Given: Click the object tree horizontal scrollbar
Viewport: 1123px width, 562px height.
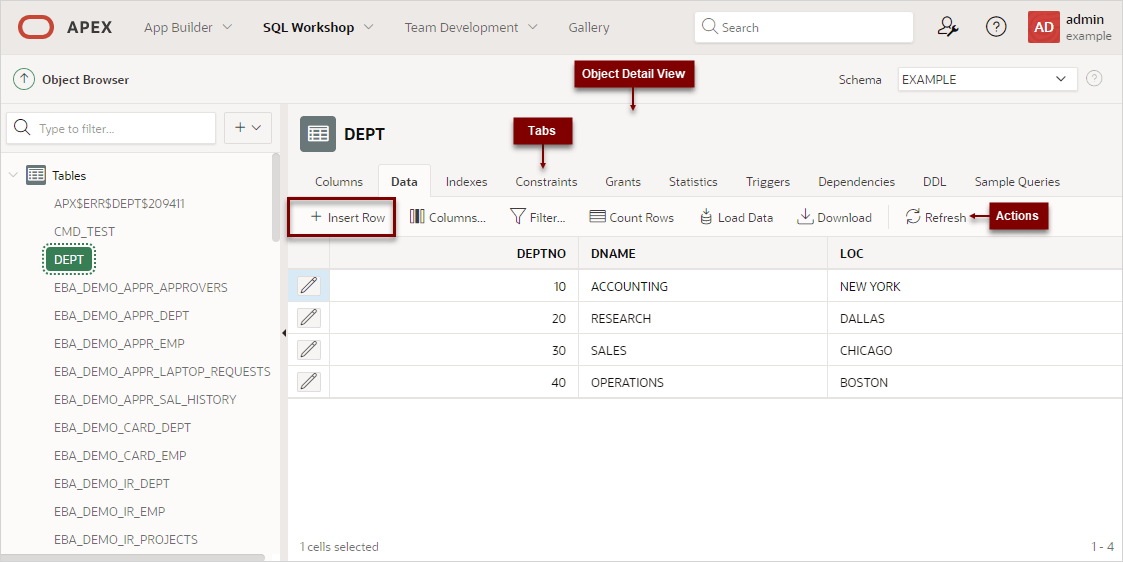Looking at the screenshot, I should tap(132, 557).
